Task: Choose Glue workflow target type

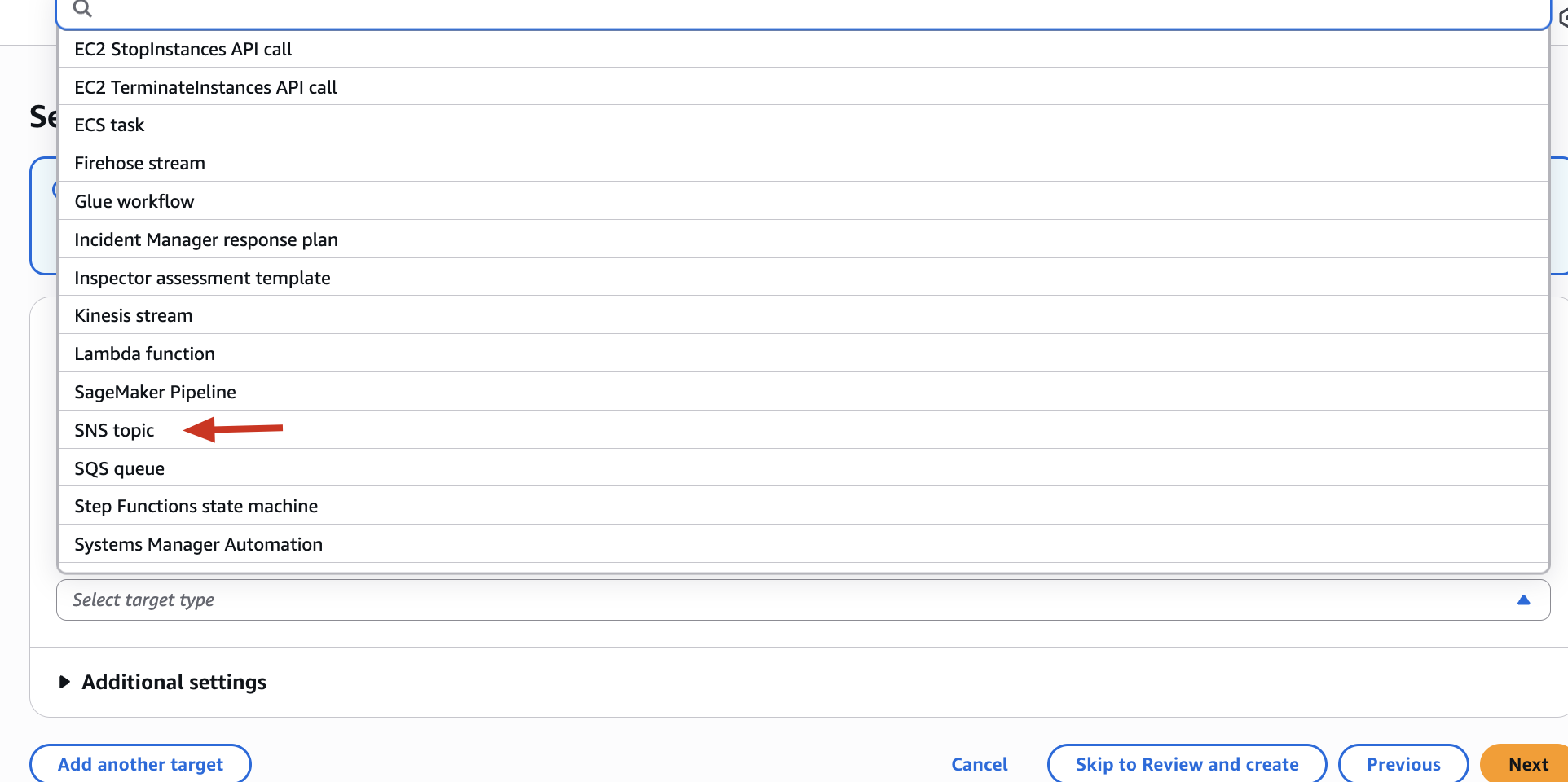Action: point(134,201)
